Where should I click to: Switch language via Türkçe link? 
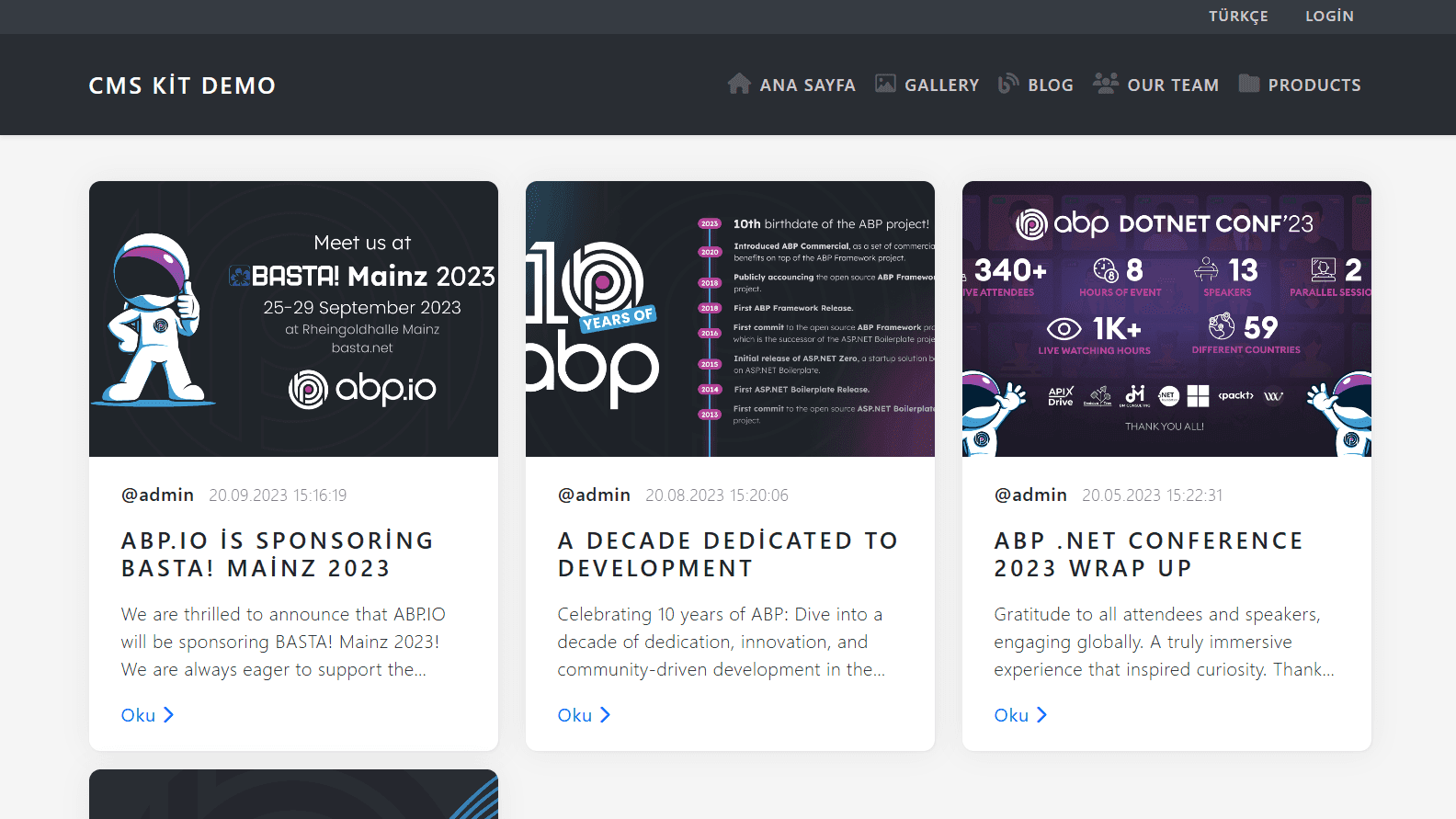(1238, 17)
